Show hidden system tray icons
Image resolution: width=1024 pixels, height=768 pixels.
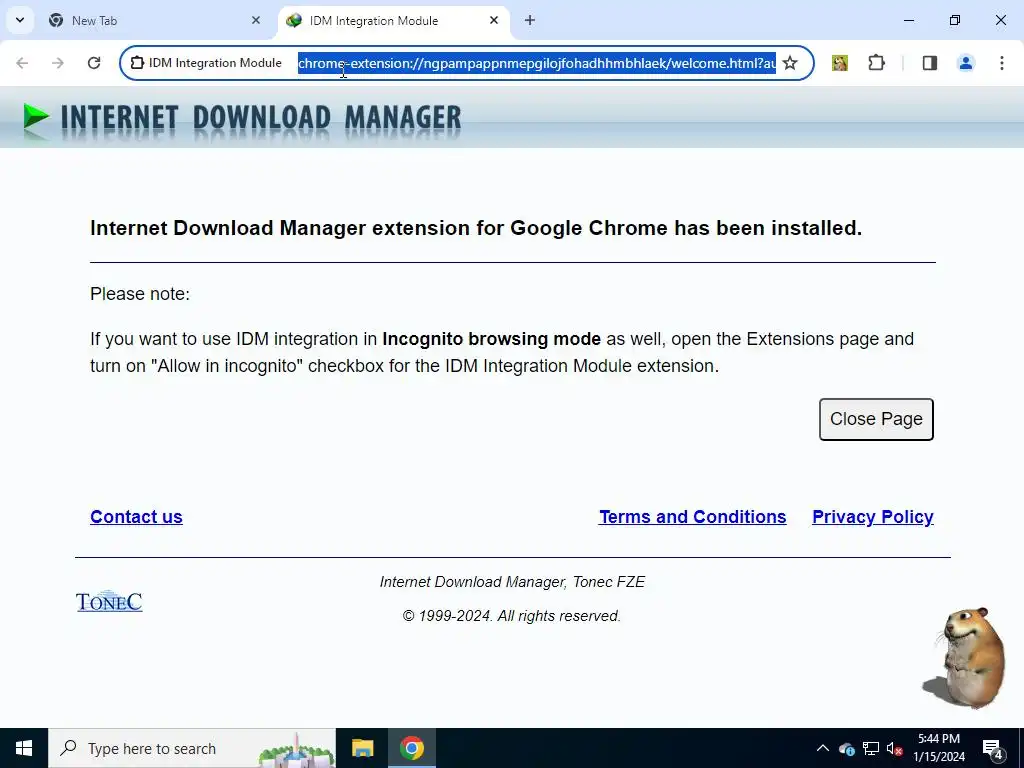823,748
